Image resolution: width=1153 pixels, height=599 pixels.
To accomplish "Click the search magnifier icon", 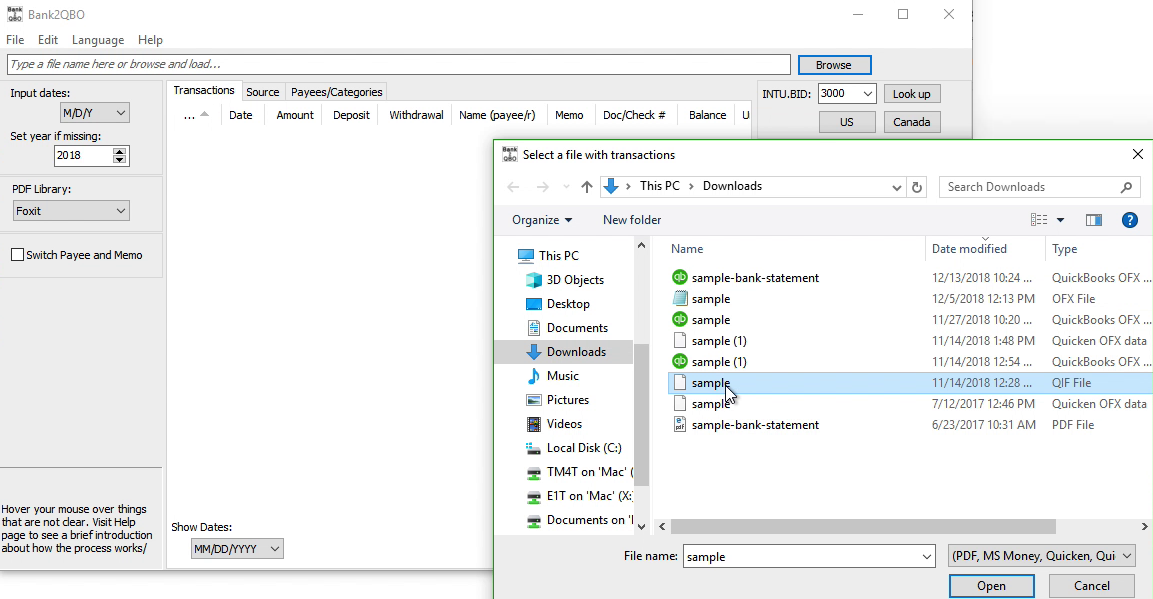I will point(1127,187).
